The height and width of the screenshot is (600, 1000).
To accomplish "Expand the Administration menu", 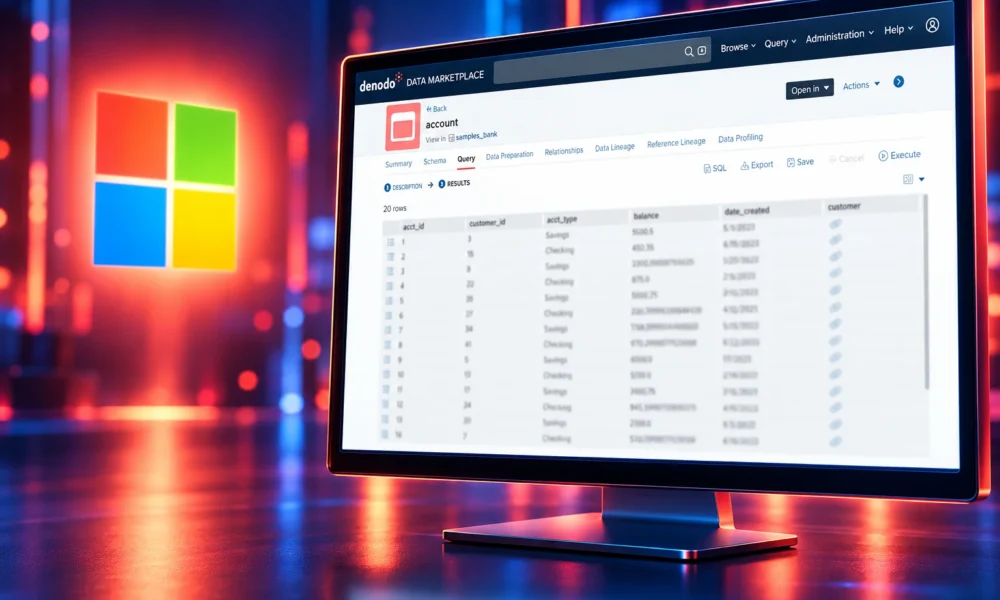I will (x=839, y=36).
